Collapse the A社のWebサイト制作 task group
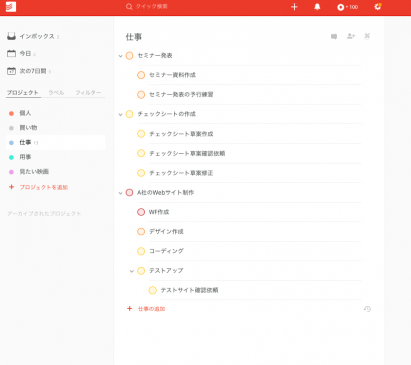411x365 pixels. [x=121, y=193]
